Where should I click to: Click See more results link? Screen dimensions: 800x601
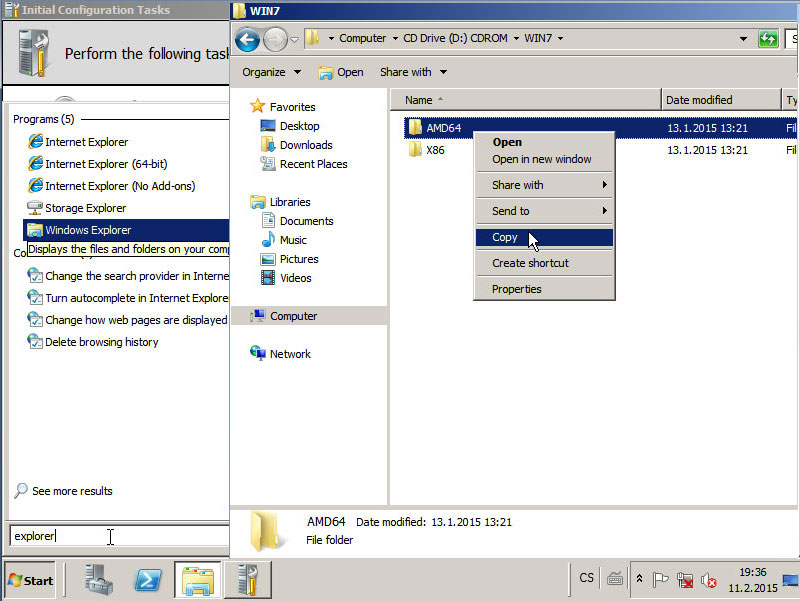72,491
